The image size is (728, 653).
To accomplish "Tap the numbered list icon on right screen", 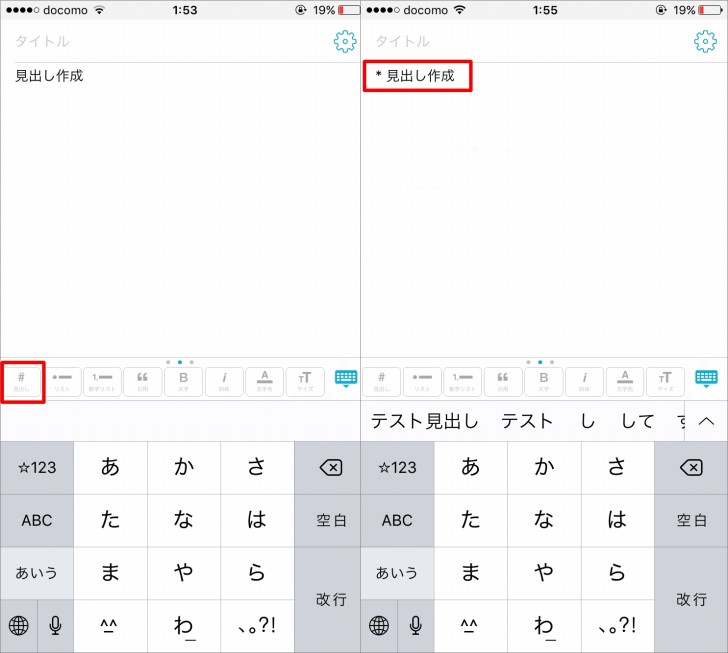I will (x=462, y=381).
